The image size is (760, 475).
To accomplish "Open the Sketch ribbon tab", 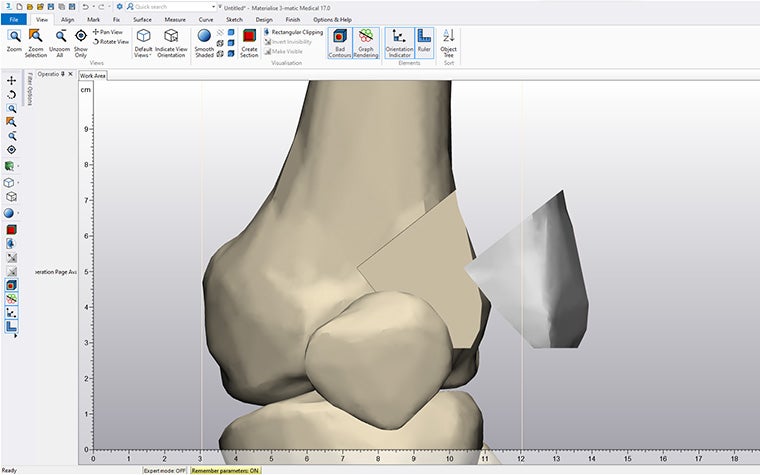I will coord(234,19).
